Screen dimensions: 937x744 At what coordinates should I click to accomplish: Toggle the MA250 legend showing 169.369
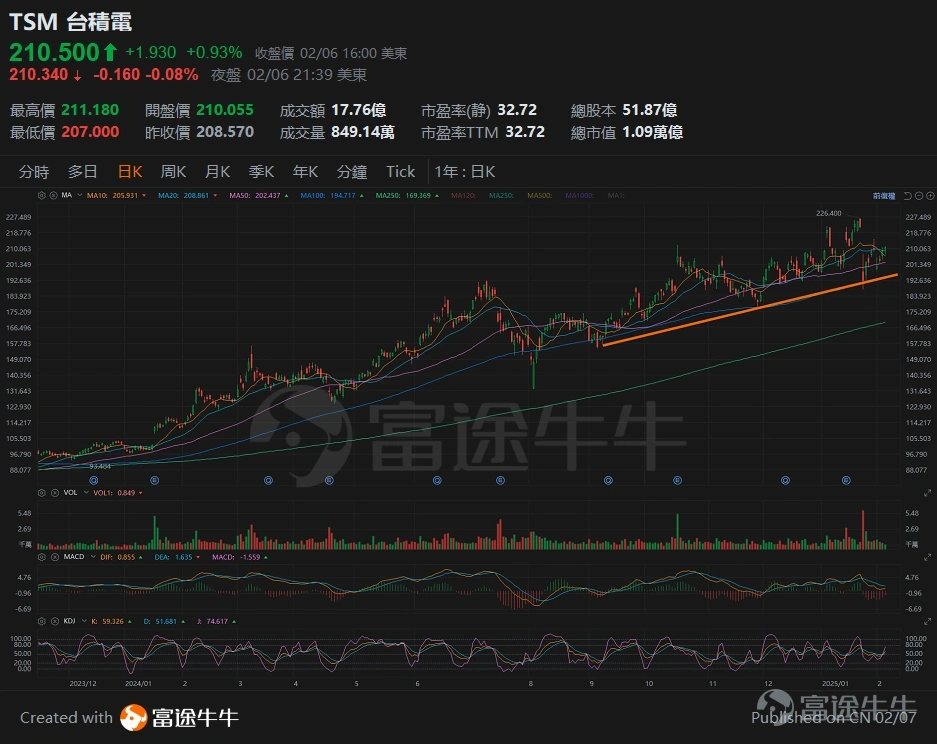pyautogui.click(x=408, y=195)
